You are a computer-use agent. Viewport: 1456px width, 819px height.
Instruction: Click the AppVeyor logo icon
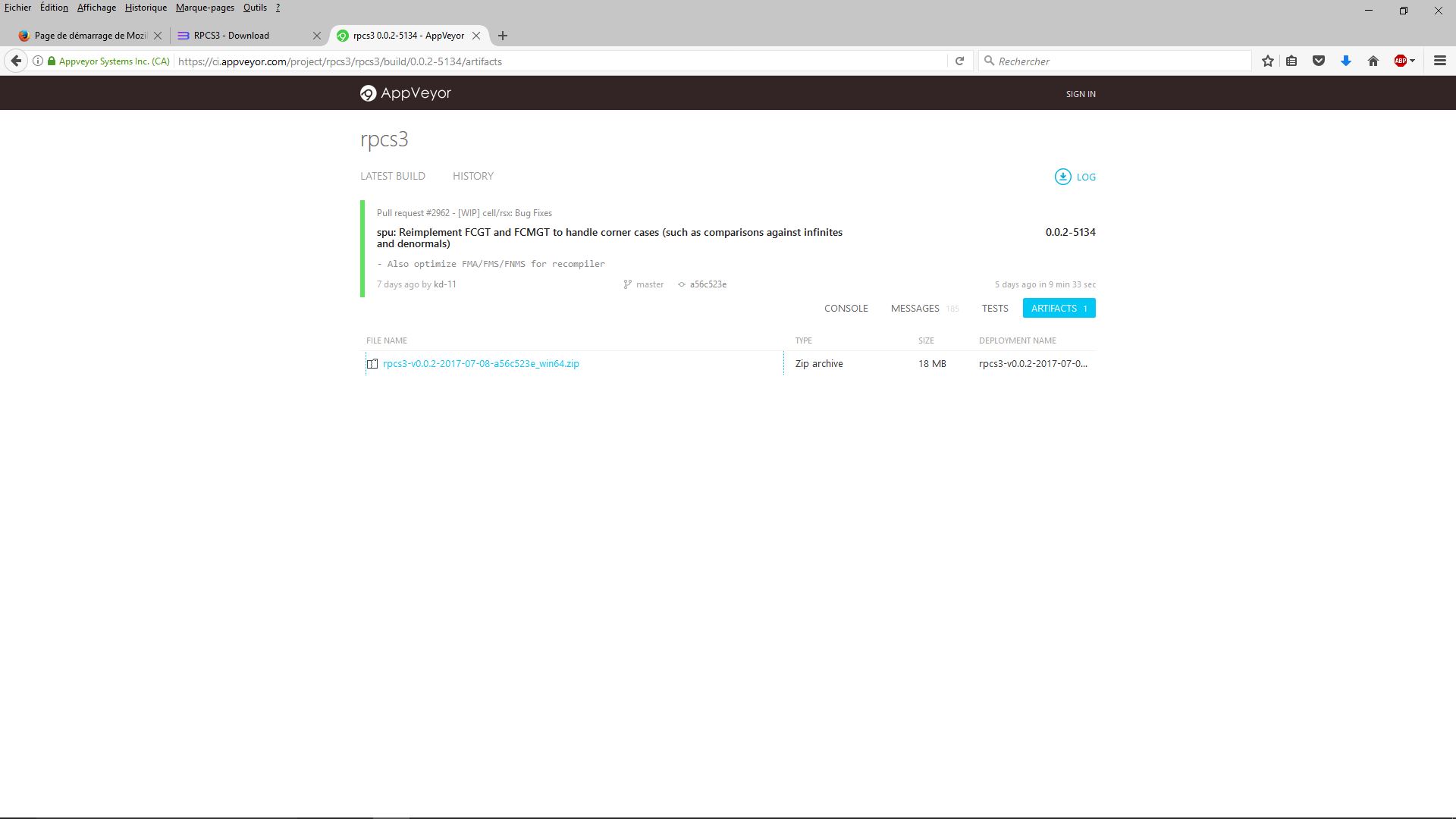368,93
